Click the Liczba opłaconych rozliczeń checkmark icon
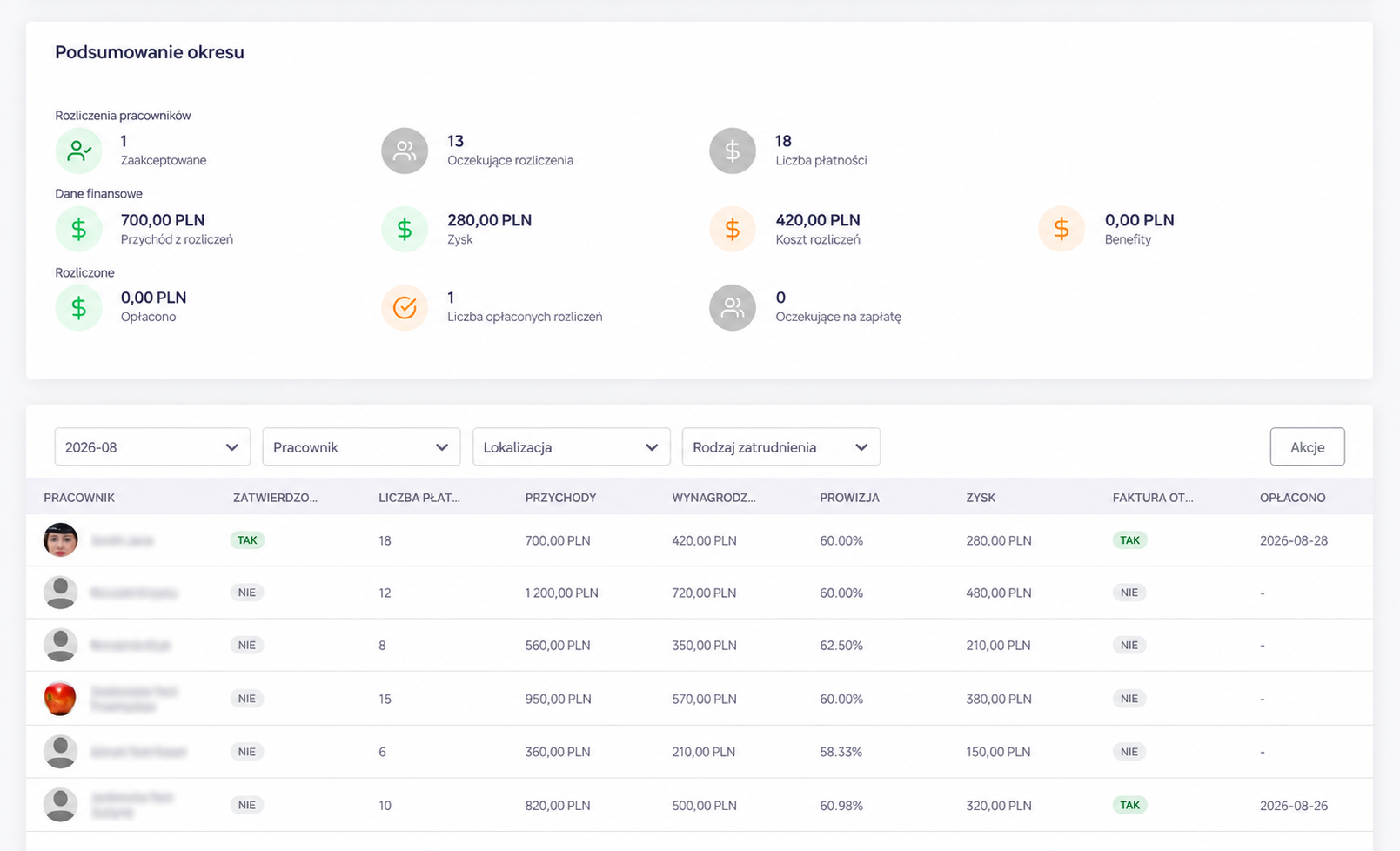Viewport: 1400px width, 851px height. [405, 307]
